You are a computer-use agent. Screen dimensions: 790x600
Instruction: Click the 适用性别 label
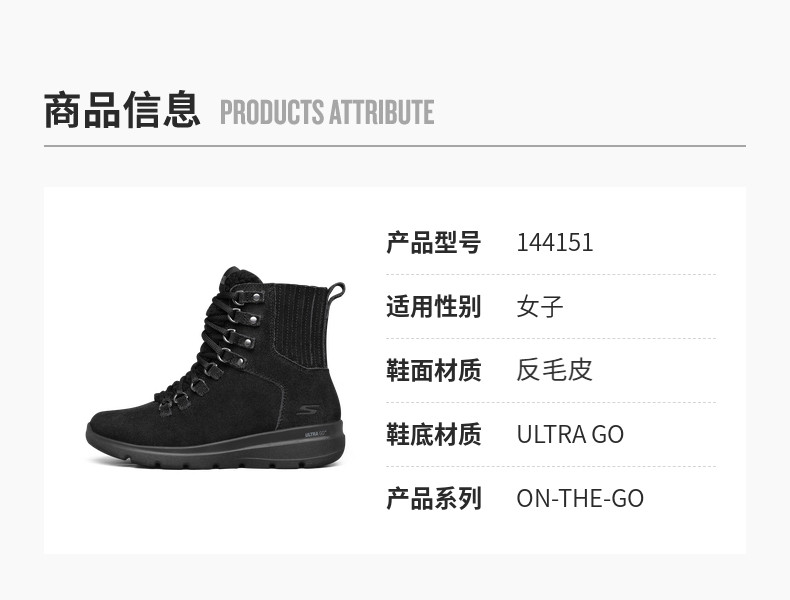point(434,307)
